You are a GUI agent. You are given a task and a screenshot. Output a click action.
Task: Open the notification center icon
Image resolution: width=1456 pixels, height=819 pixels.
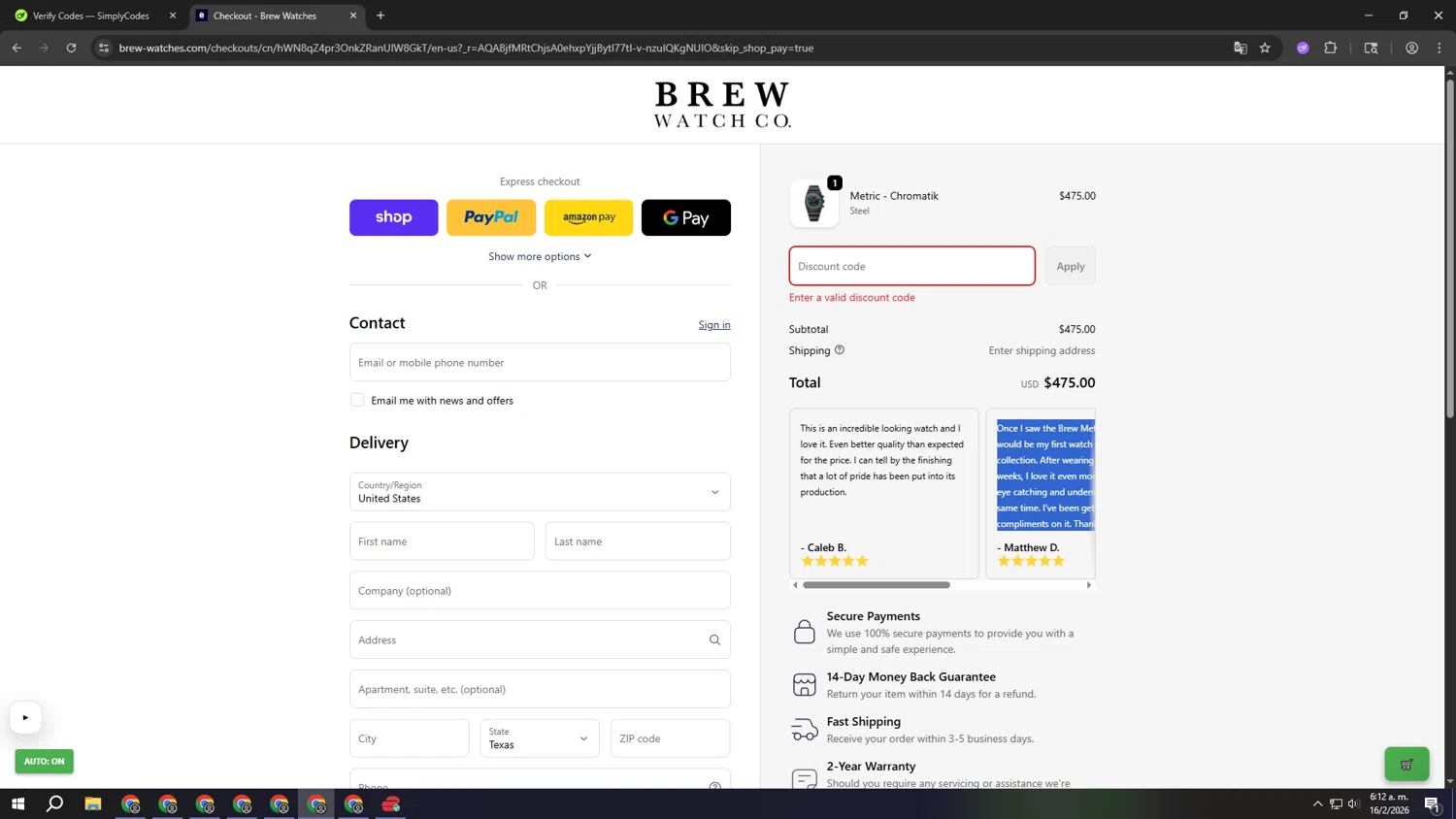click(1432, 803)
